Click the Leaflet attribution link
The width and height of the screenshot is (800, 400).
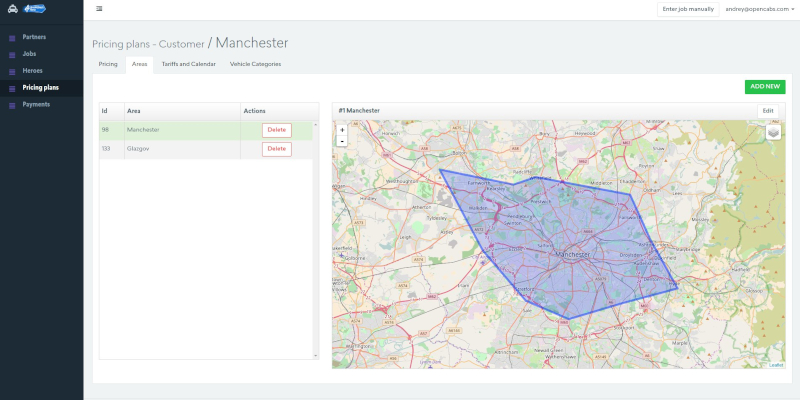pyautogui.click(x=776, y=365)
